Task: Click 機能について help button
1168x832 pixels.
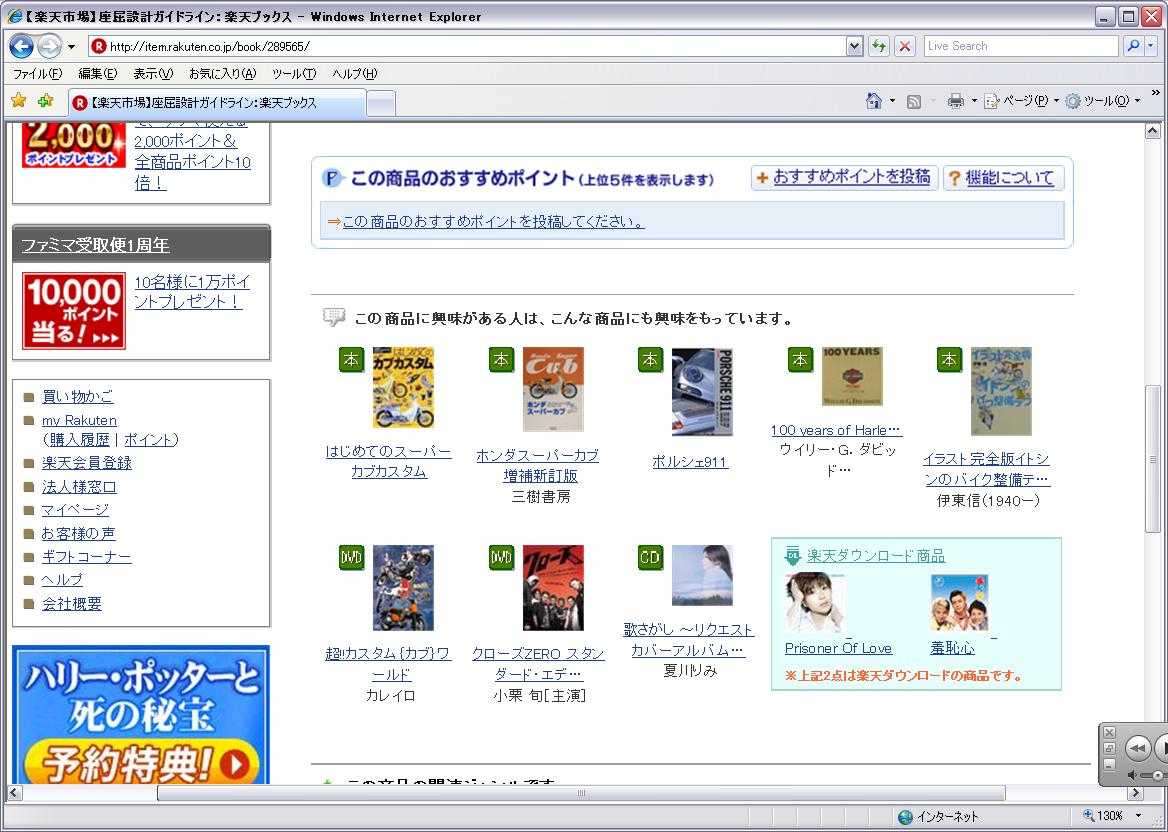Action: pos(1003,178)
